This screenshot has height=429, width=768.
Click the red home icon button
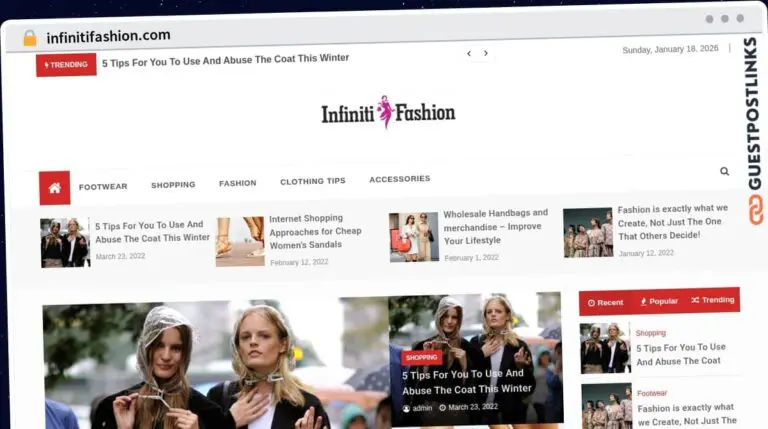click(55, 188)
